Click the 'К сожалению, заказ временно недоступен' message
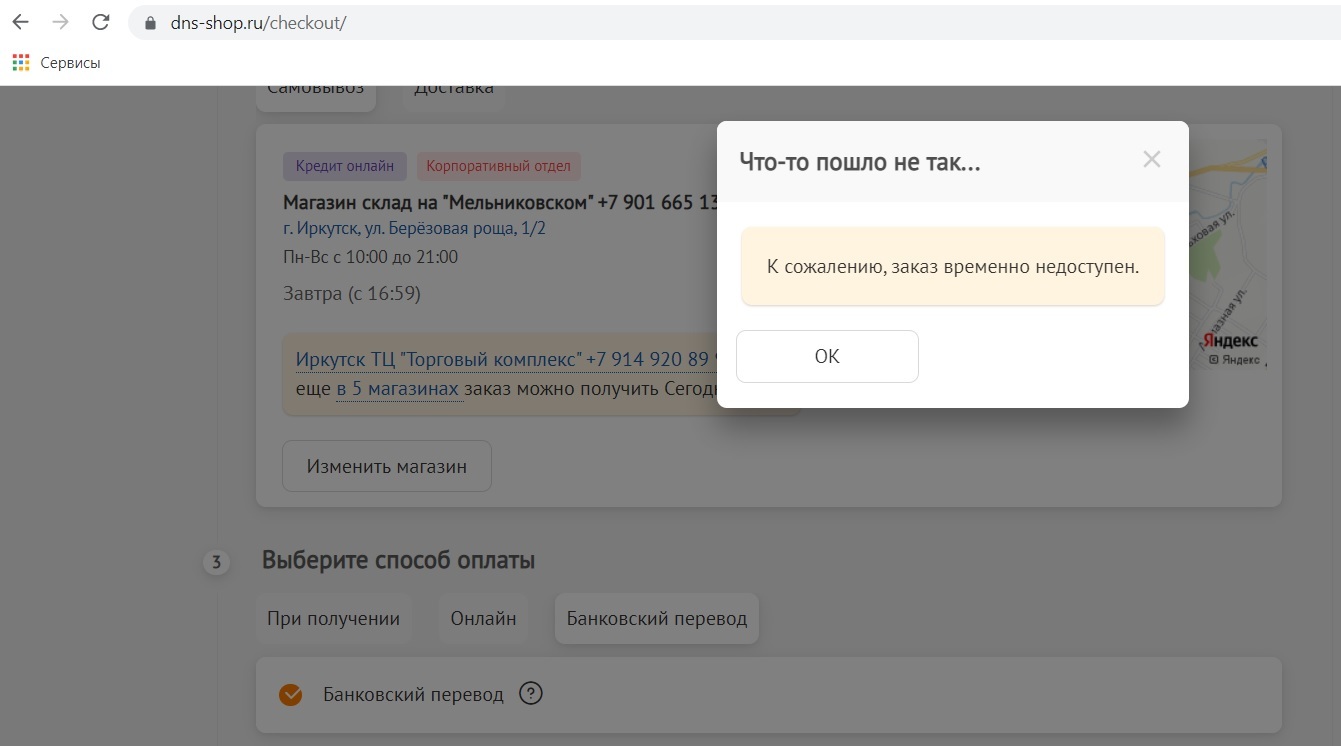This screenshot has width=1341, height=746. (953, 267)
